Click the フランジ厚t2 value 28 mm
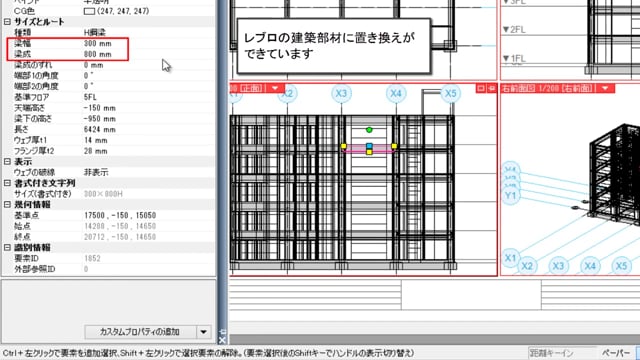Screen dimensions: 640x360 pyautogui.click(x=96, y=151)
